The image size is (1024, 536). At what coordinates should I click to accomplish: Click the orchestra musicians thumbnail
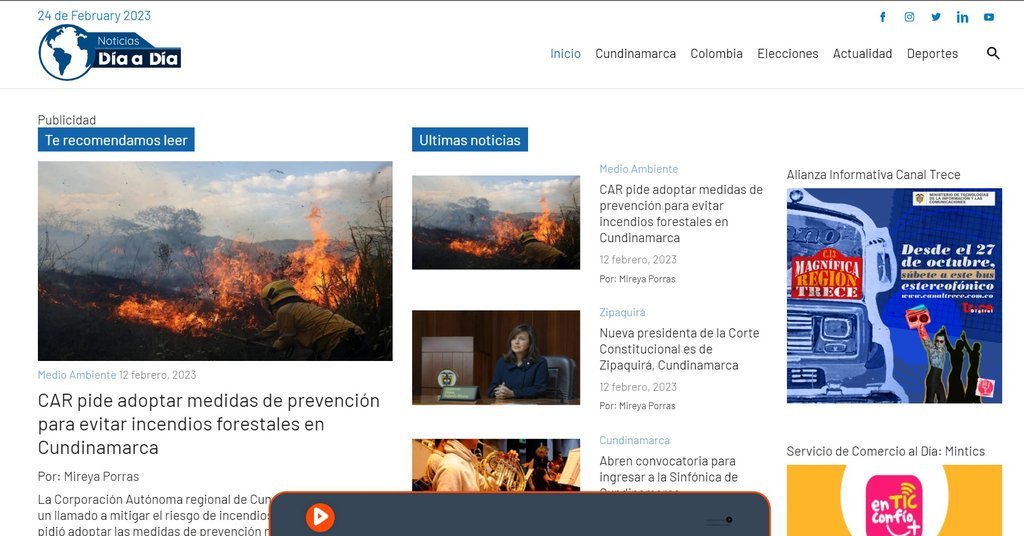point(496,465)
